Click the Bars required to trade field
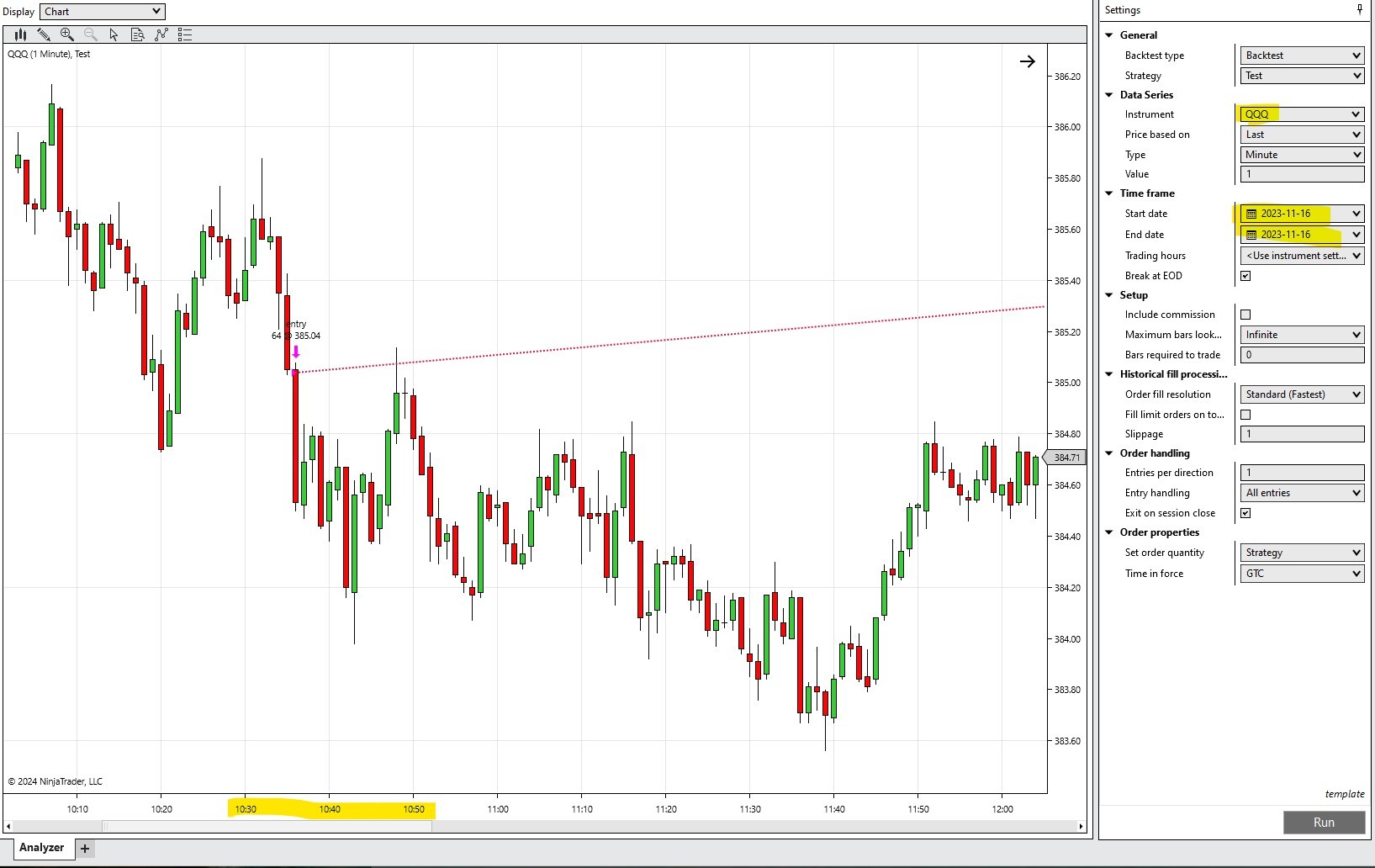Screen dimensions: 1375x868 [1302, 355]
